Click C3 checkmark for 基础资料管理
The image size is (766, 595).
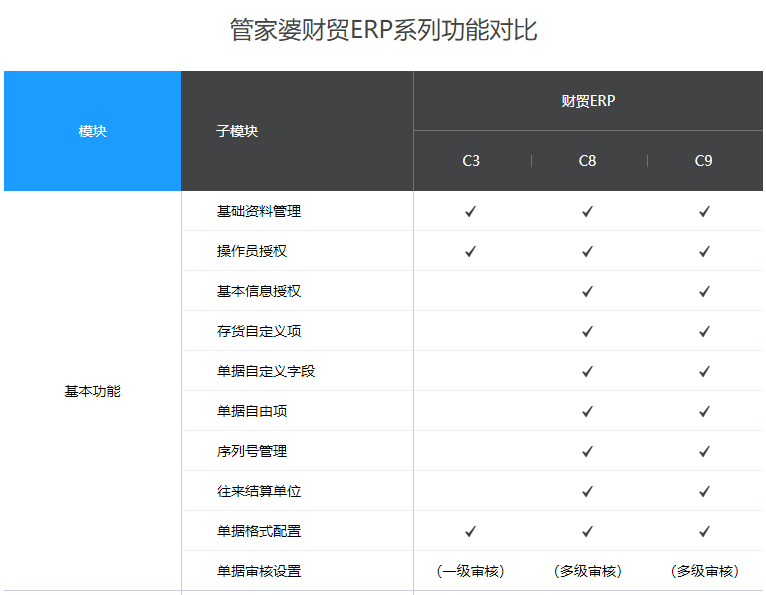pyautogui.click(x=470, y=211)
